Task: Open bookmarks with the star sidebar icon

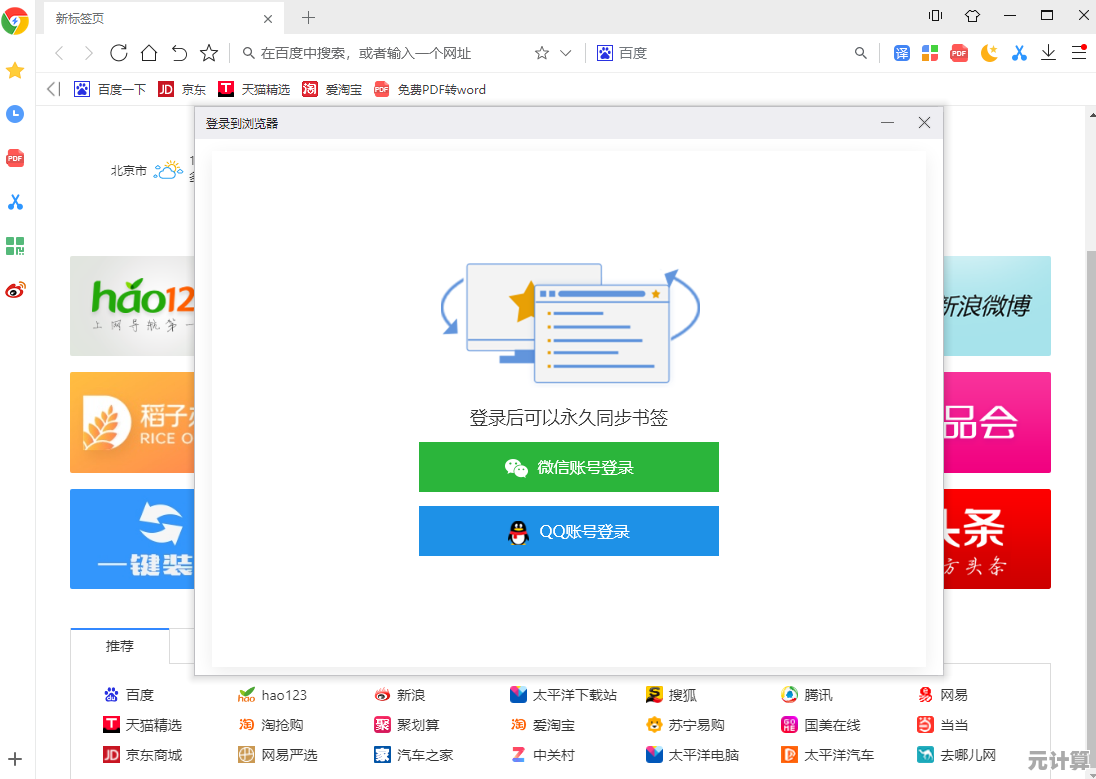Action: (x=15, y=71)
